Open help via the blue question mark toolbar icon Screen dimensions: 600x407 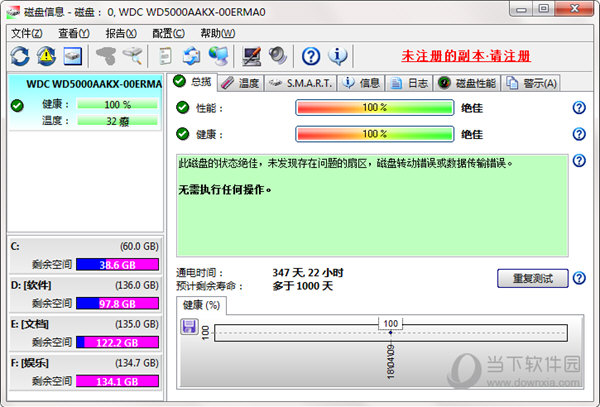click(x=311, y=55)
